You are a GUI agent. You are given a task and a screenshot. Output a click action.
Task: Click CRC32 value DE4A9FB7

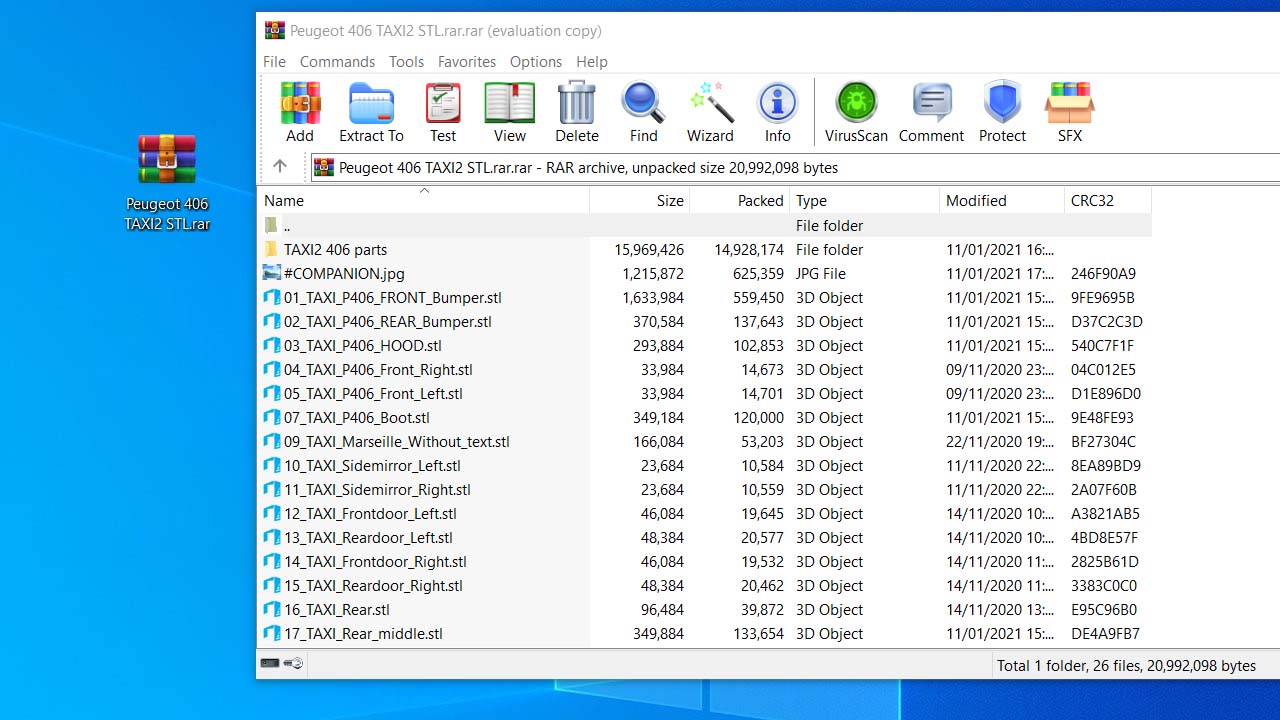coord(1105,633)
